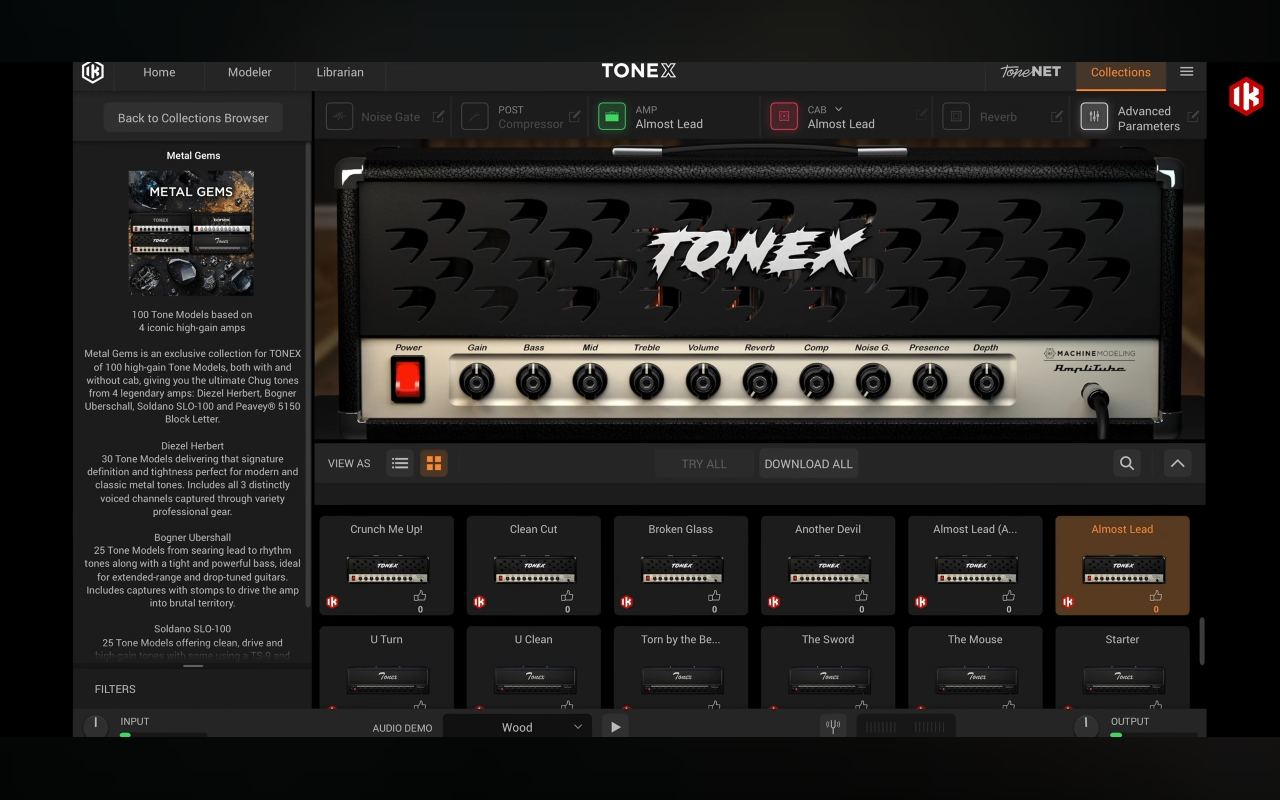The height and width of the screenshot is (800, 1280).
Task: Select the Almost Lead (A... tone model
Action: click(x=975, y=565)
